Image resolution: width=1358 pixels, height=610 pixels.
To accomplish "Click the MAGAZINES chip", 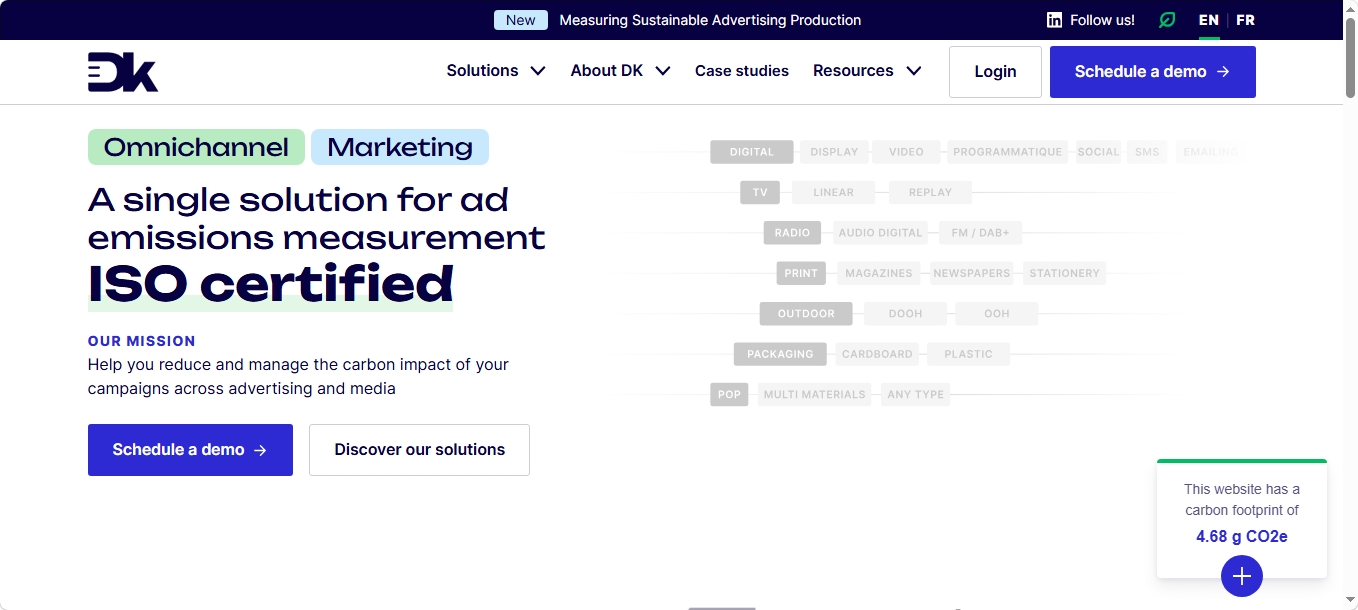I will pos(878,273).
